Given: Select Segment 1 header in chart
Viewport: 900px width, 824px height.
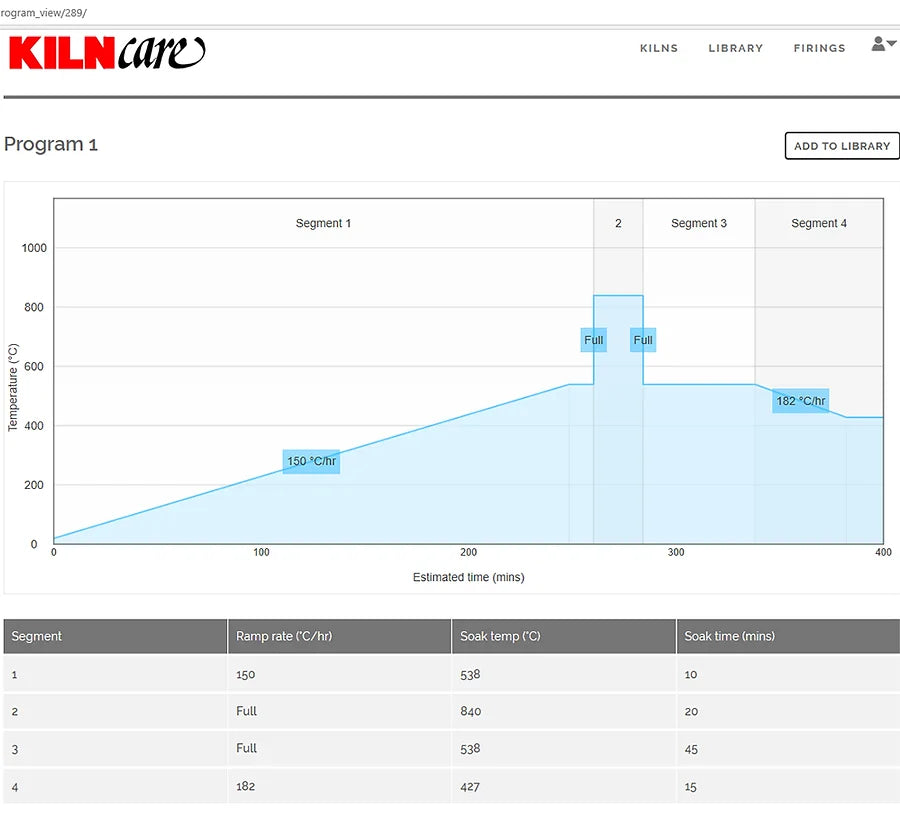Looking at the screenshot, I should click(323, 223).
